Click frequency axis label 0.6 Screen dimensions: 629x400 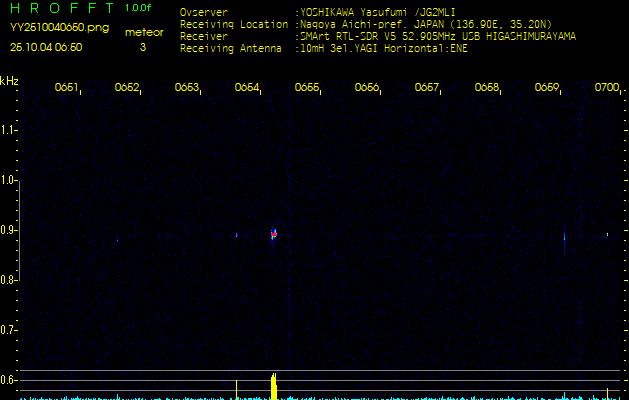coord(7,380)
